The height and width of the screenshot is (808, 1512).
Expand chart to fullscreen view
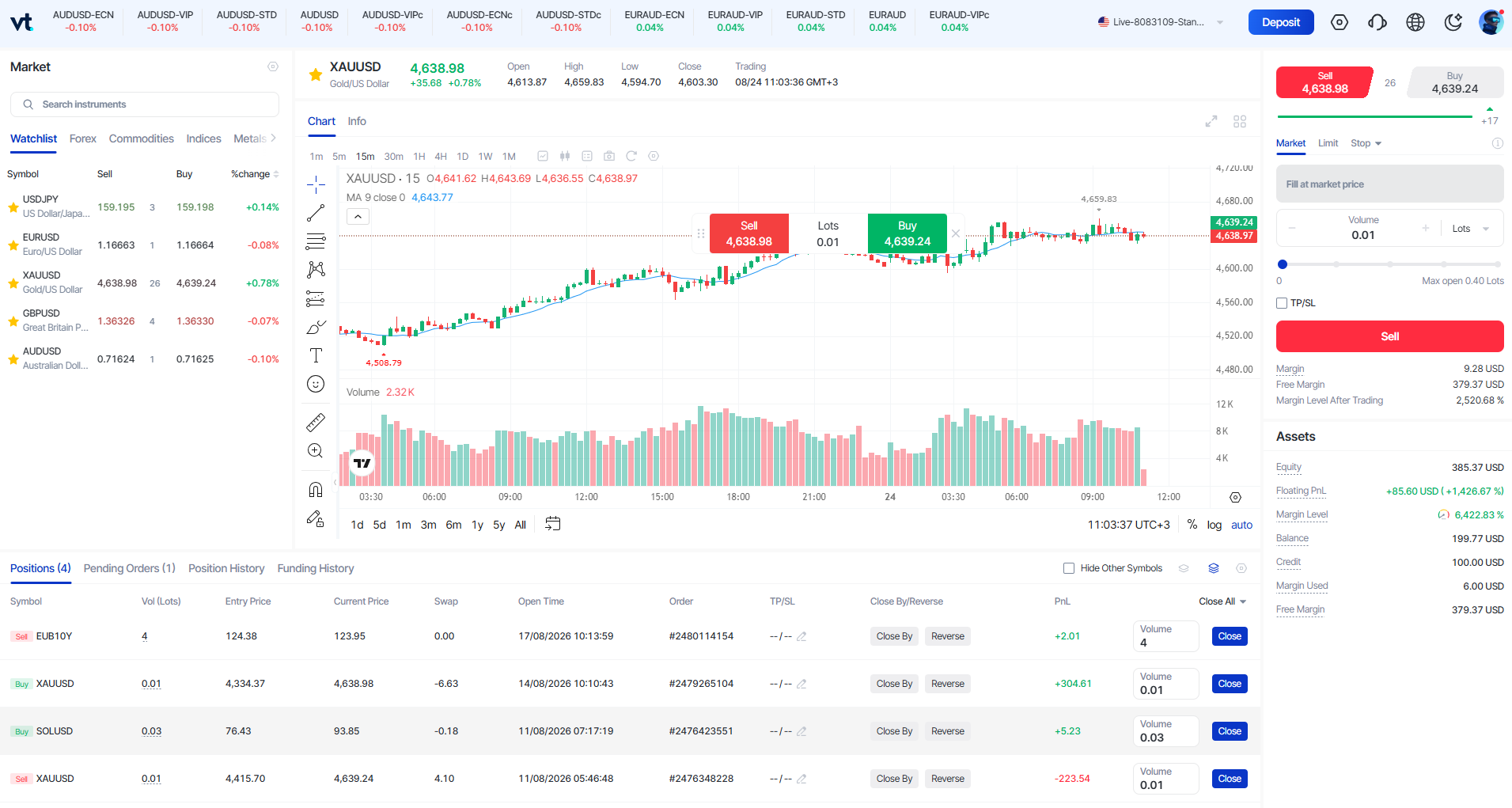[x=1211, y=121]
